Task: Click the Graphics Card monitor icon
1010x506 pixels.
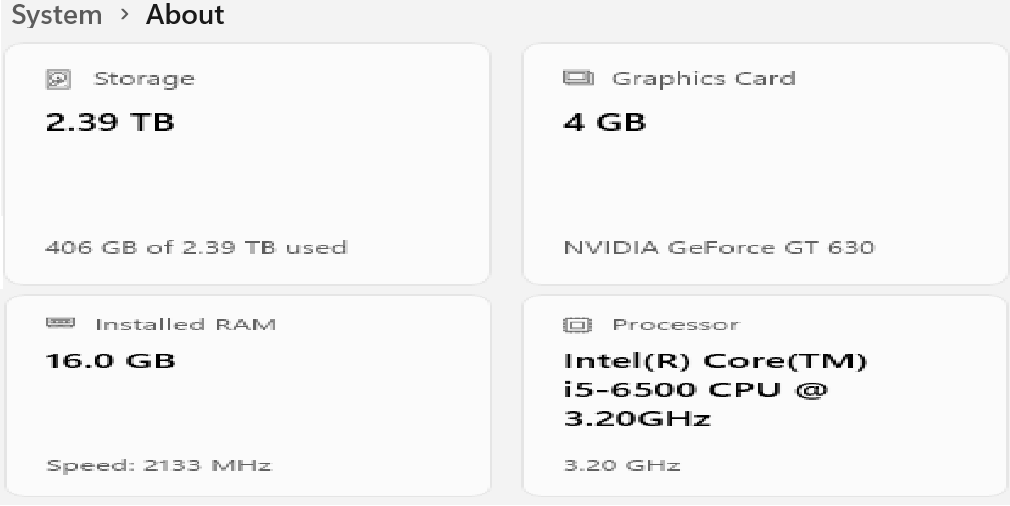Action: 578,78
